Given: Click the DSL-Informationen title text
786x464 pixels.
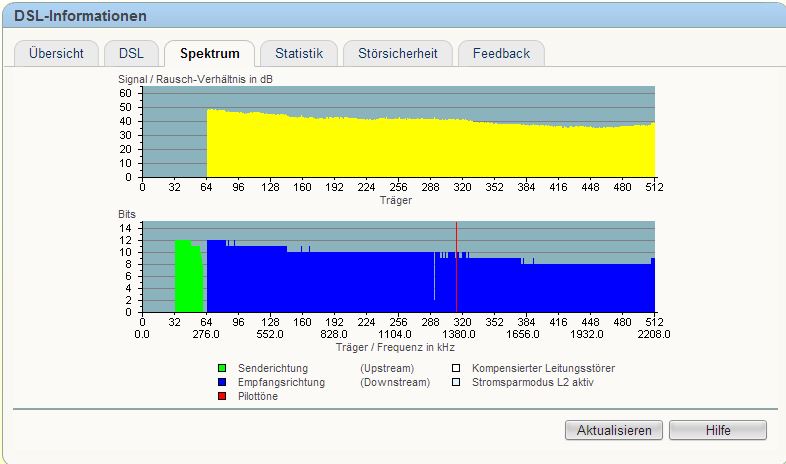Looking at the screenshot, I should (x=80, y=16).
